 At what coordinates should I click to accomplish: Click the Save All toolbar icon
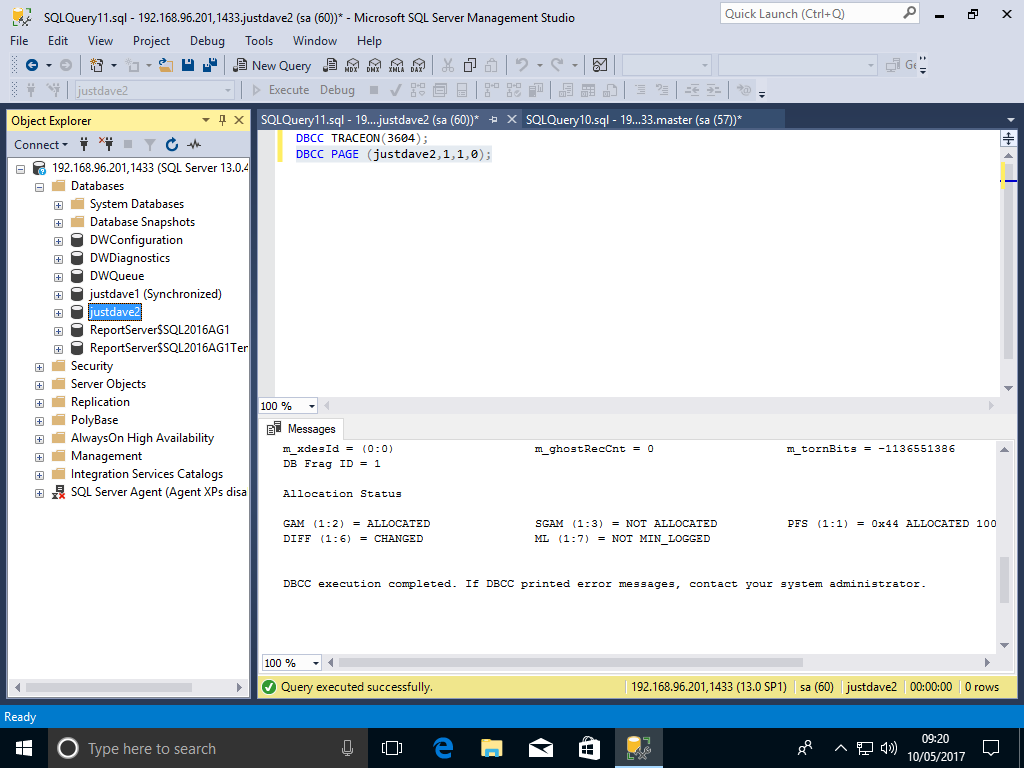[x=210, y=65]
